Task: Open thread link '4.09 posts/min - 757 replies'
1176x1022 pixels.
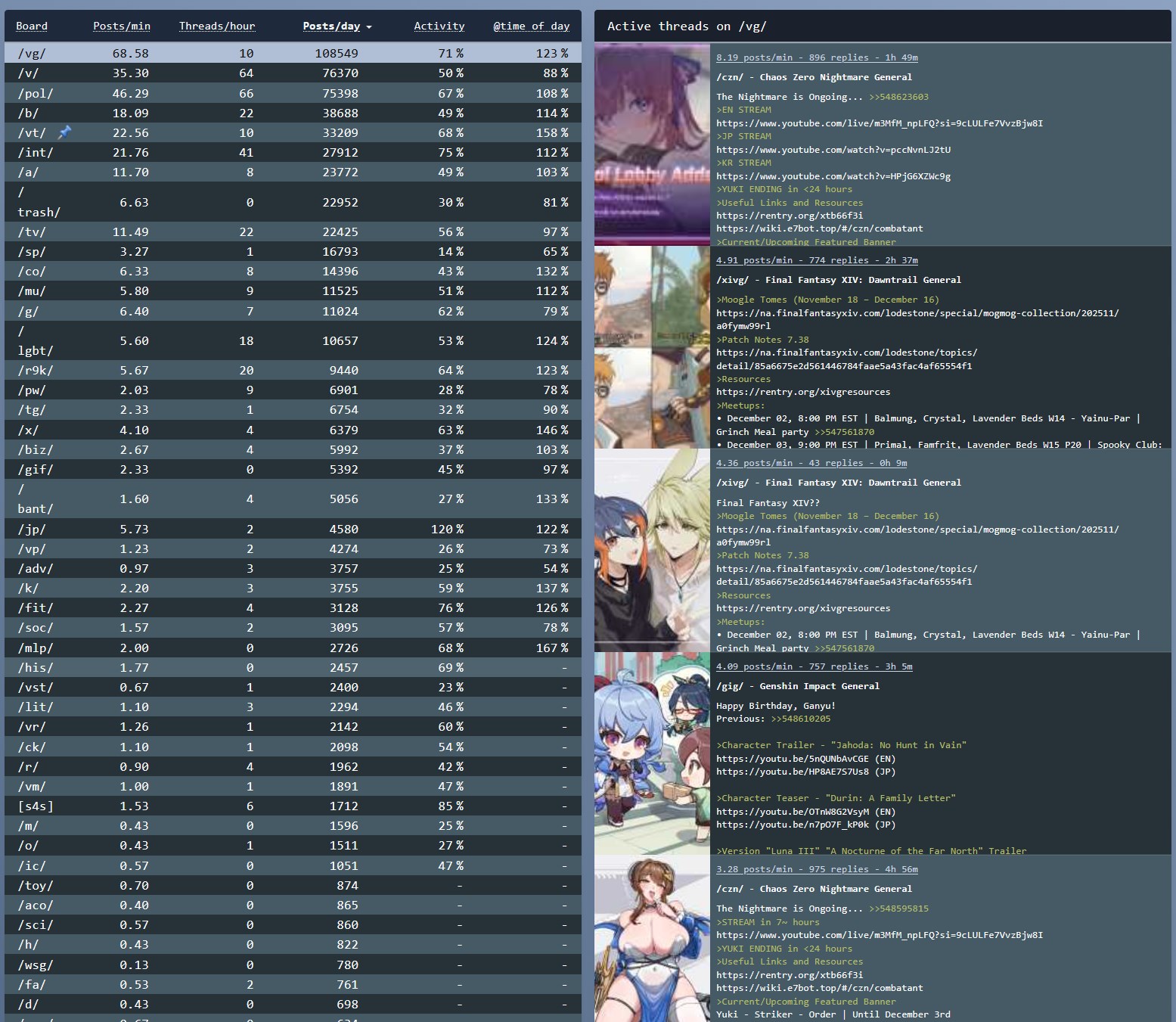Action: pyautogui.click(x=815, y=666)
